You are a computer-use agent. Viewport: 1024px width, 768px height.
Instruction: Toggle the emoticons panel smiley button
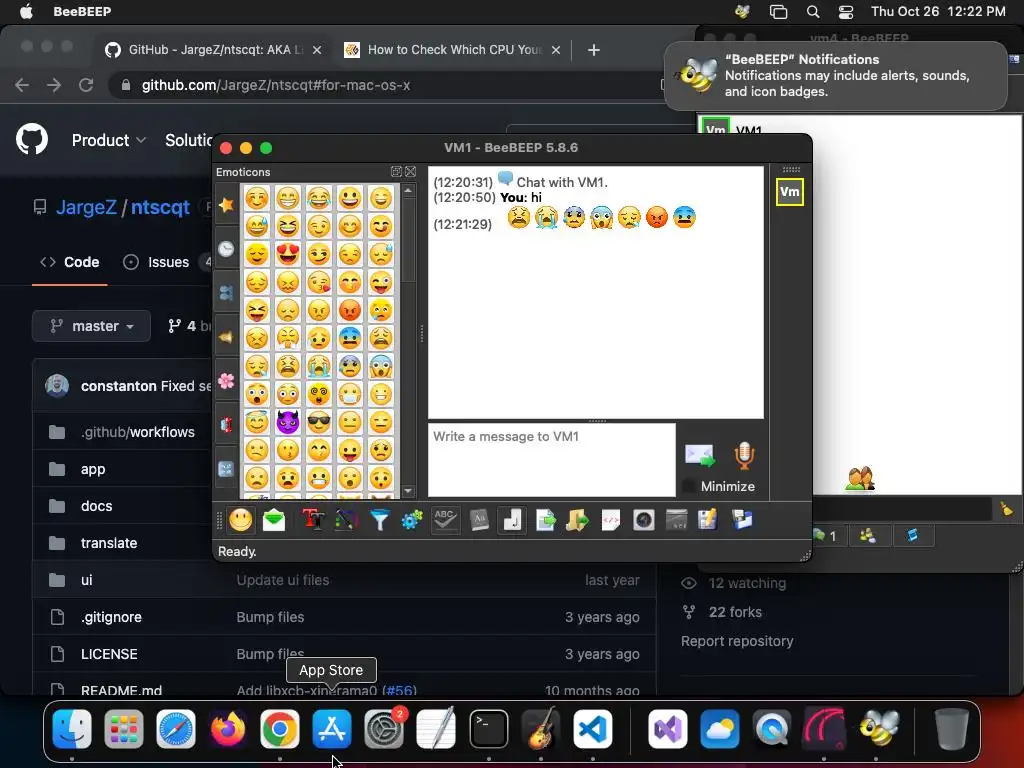click(240, 520)
